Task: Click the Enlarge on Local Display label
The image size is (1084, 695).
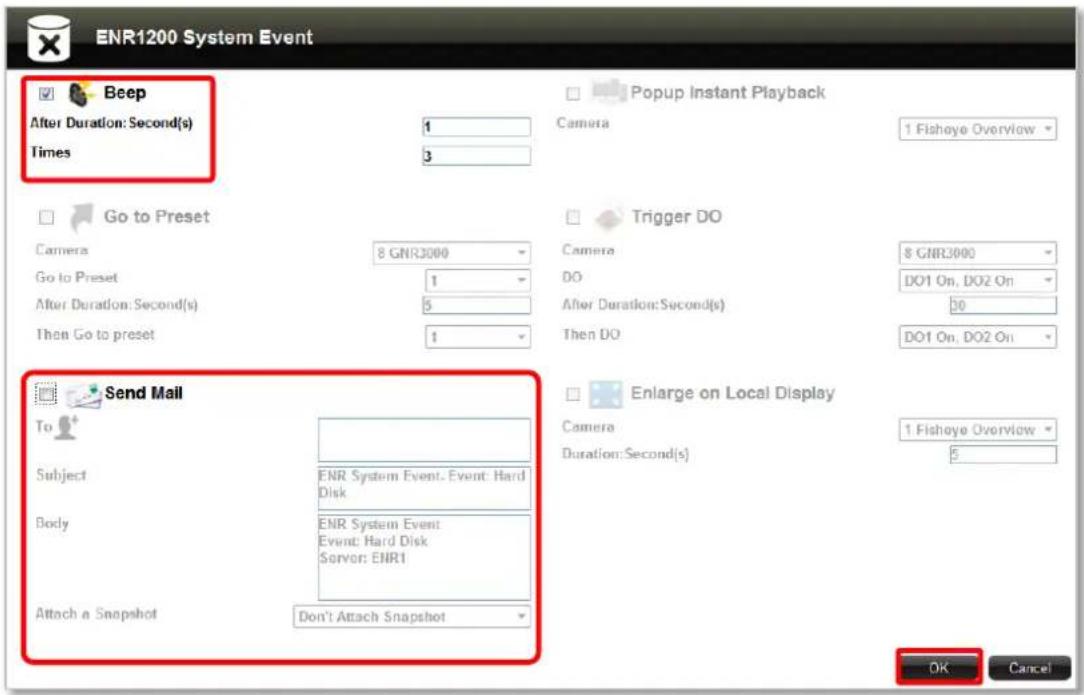Action: [732, 393]
